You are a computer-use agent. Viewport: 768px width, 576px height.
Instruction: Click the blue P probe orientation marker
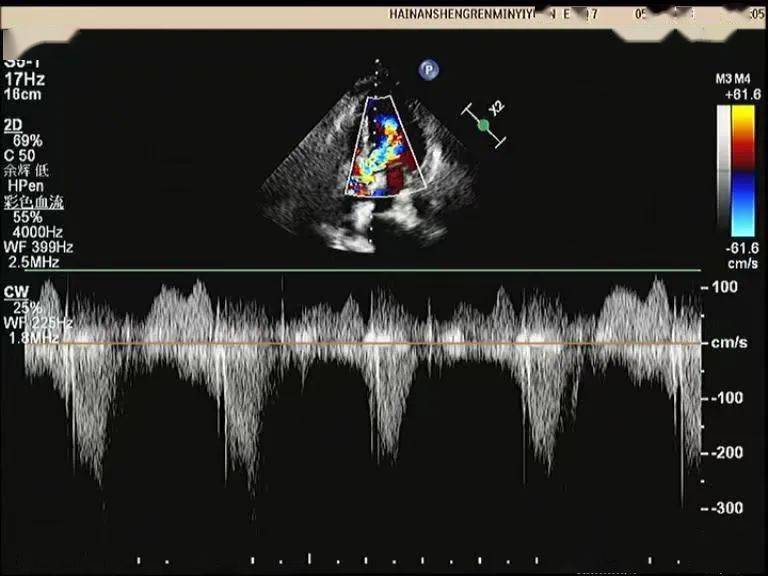coord(429,70)
